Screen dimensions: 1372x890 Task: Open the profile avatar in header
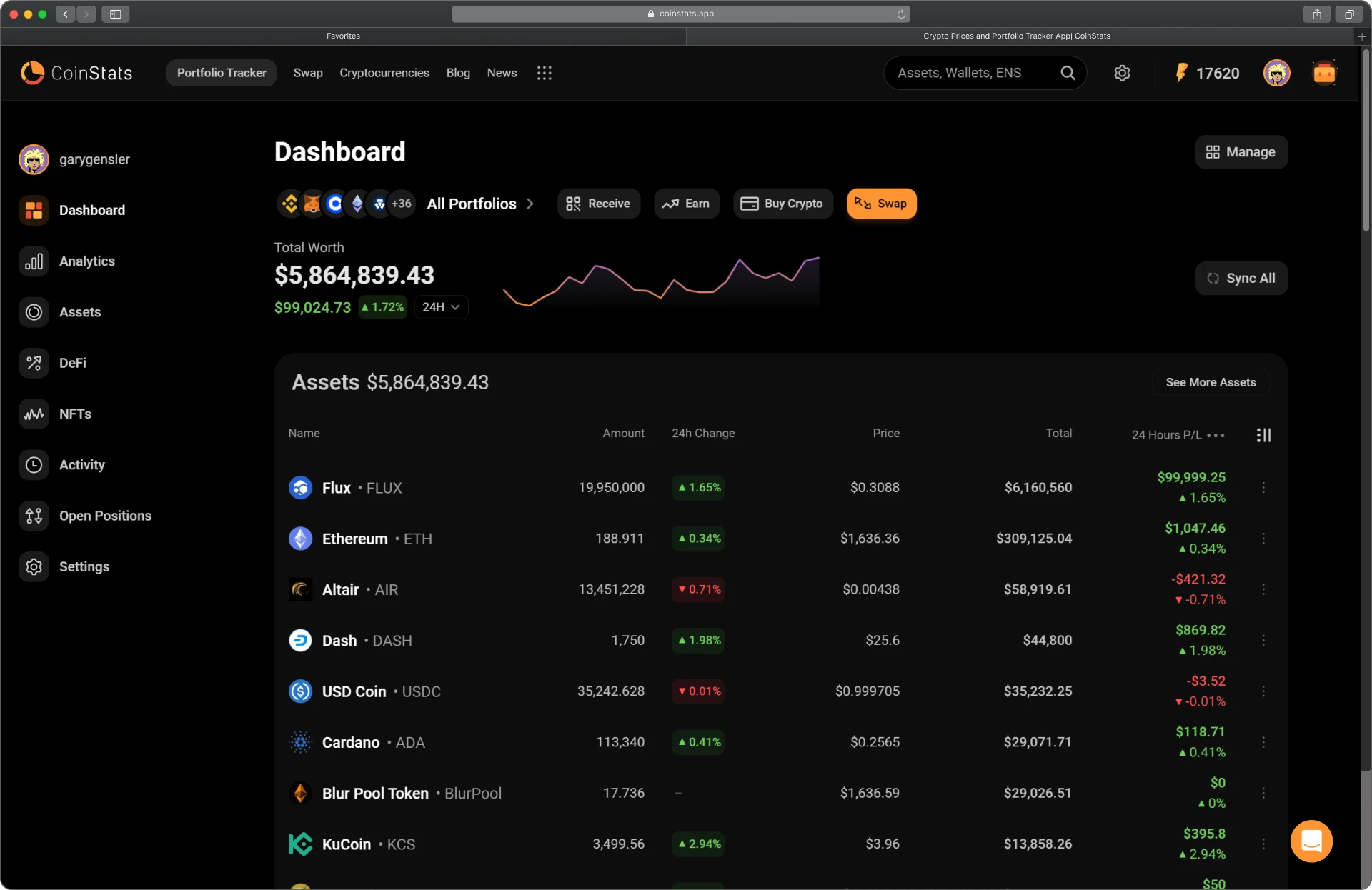tap(1277, 73)
